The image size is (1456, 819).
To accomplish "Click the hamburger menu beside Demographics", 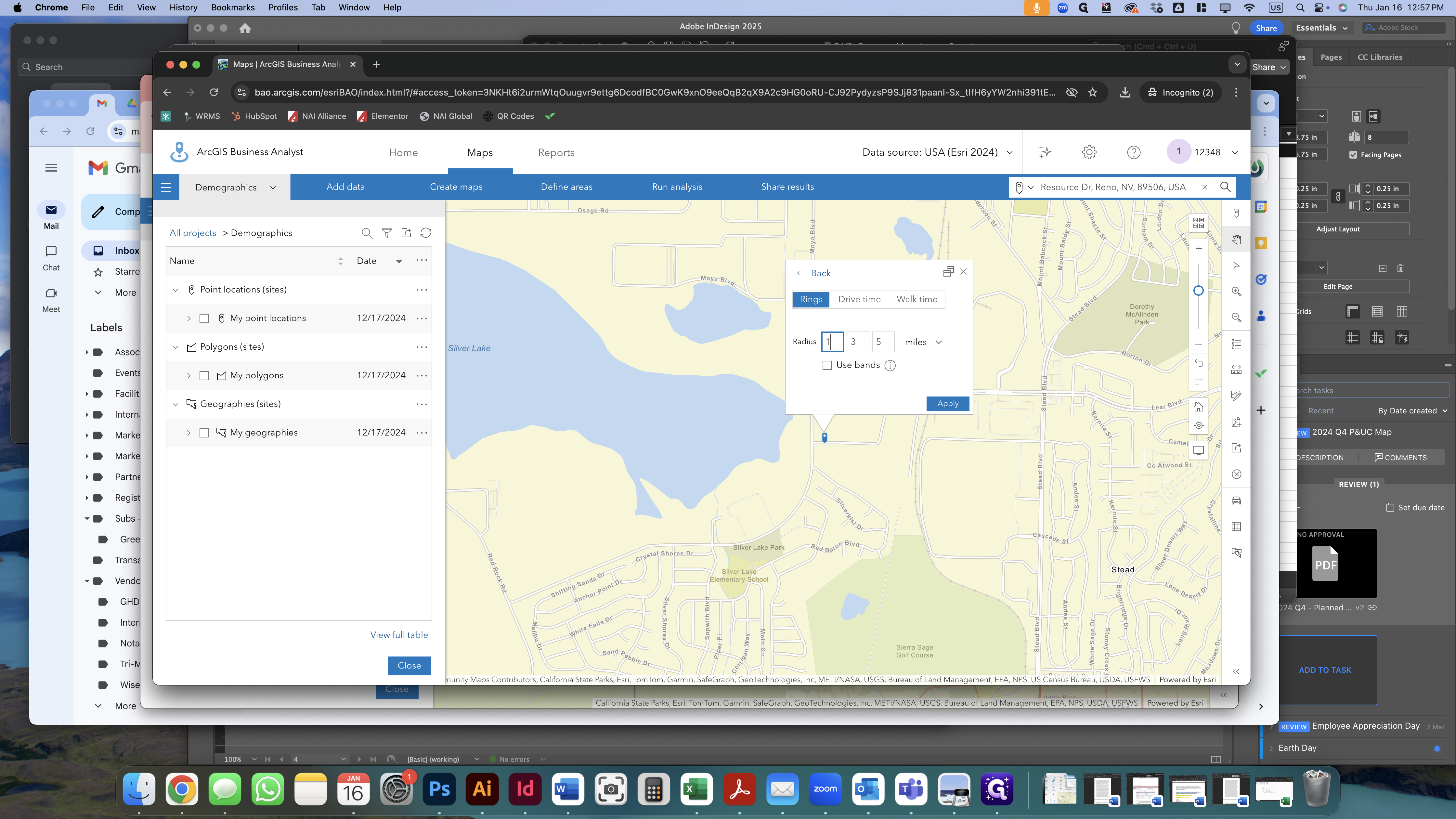I will [166, 187].
